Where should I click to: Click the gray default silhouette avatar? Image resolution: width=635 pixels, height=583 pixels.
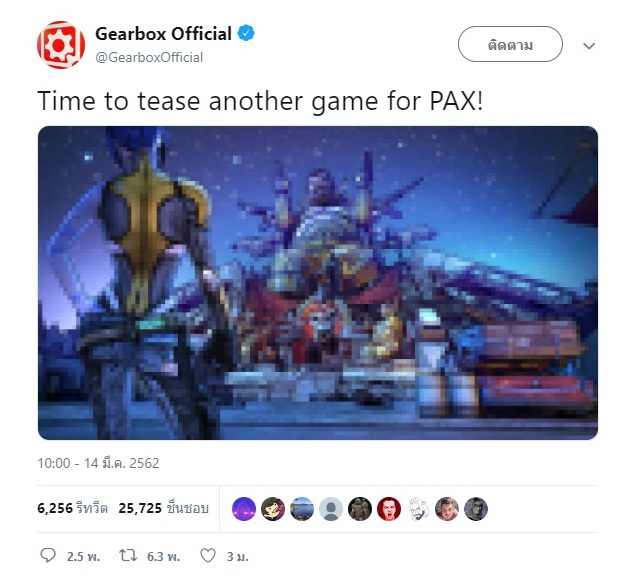tap(331, 509)
